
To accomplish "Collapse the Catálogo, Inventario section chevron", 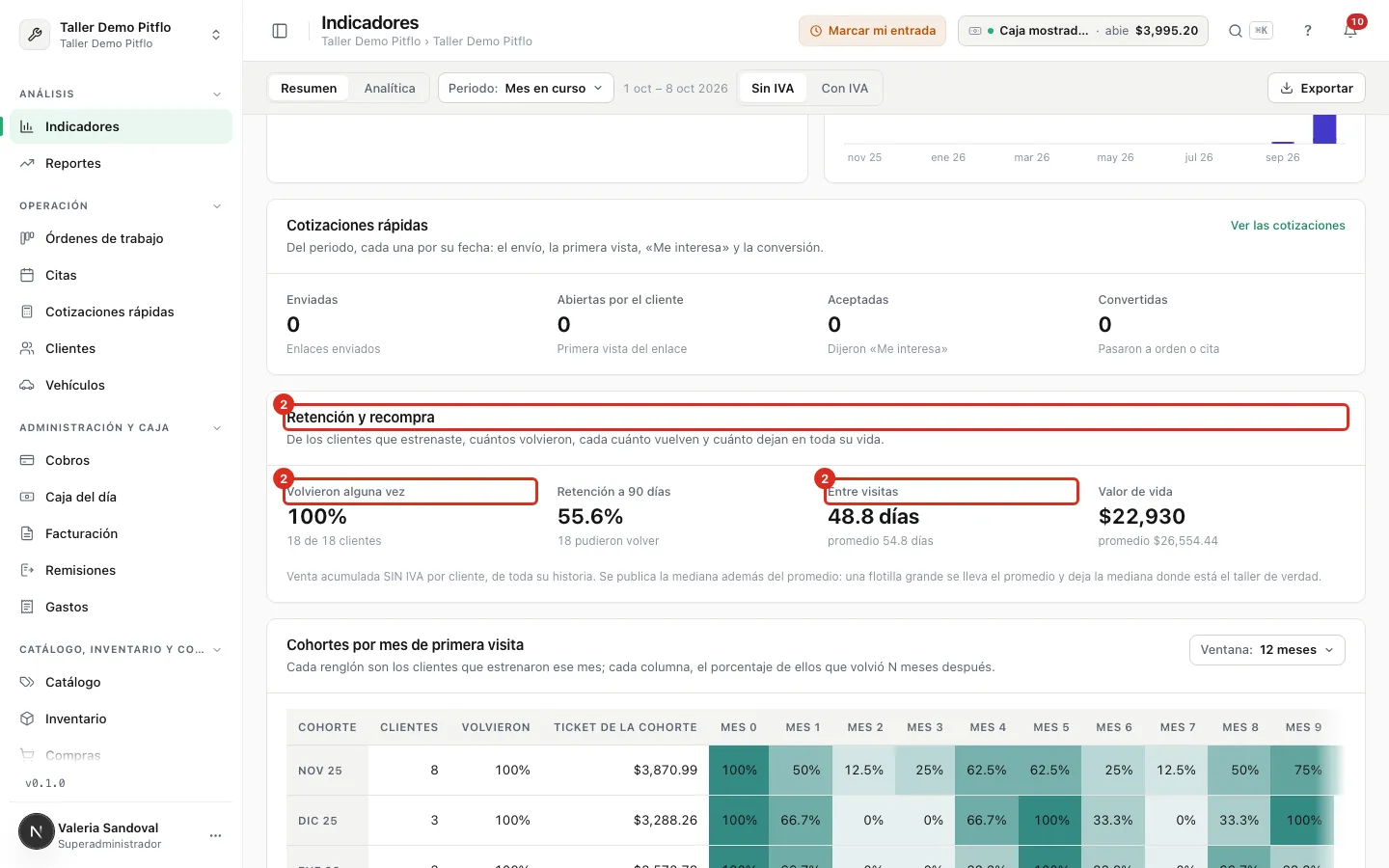I will tap(217, 650).
